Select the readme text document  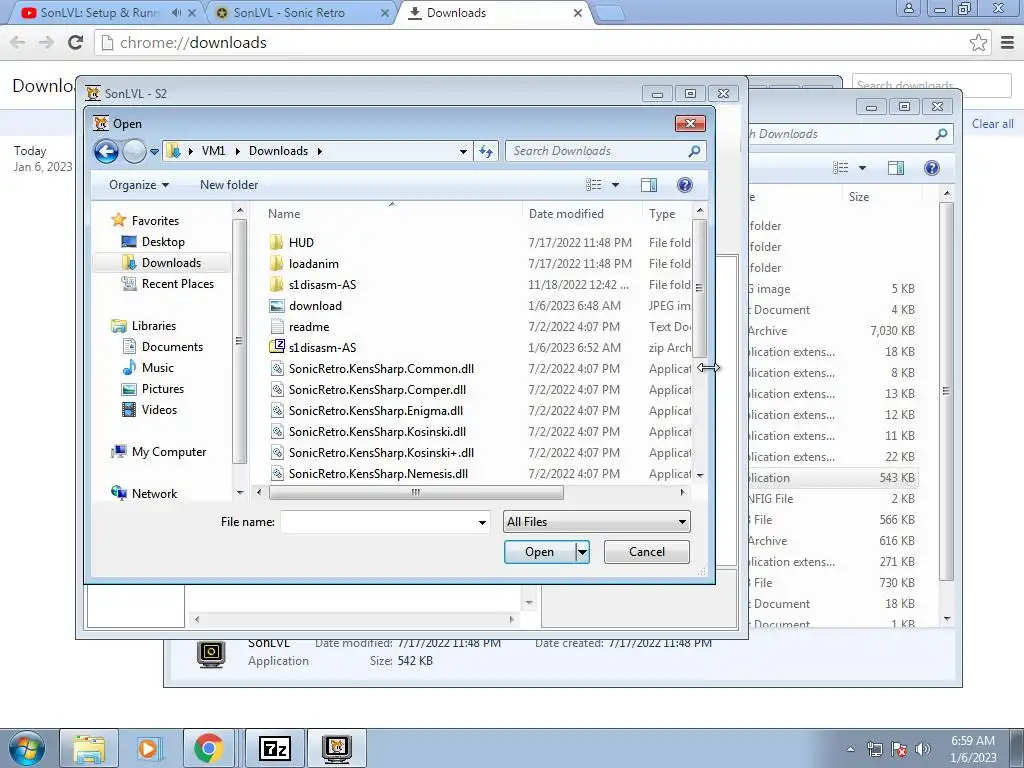308,327
